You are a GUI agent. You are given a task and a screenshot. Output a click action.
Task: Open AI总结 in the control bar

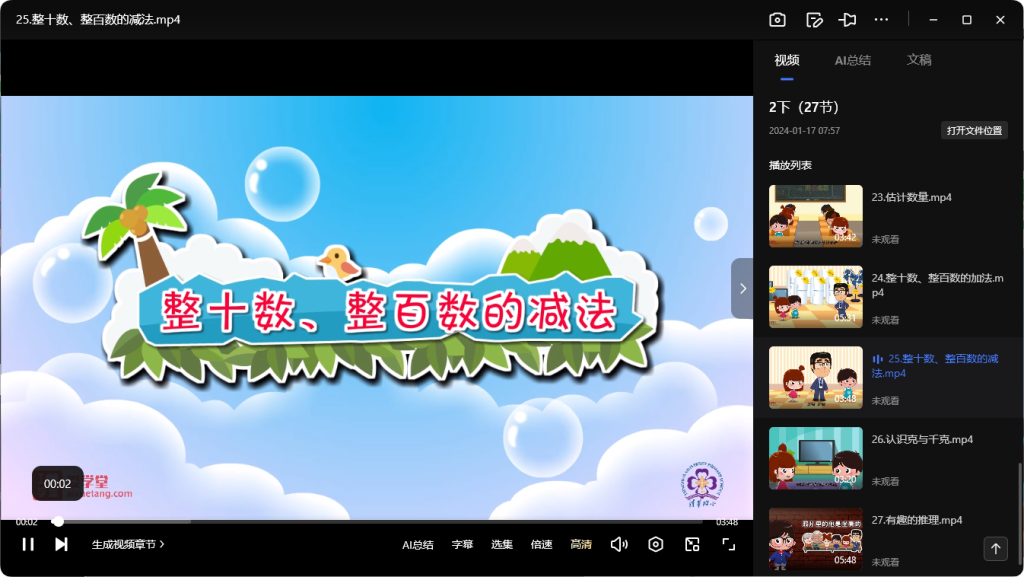[x=418, y=544]
